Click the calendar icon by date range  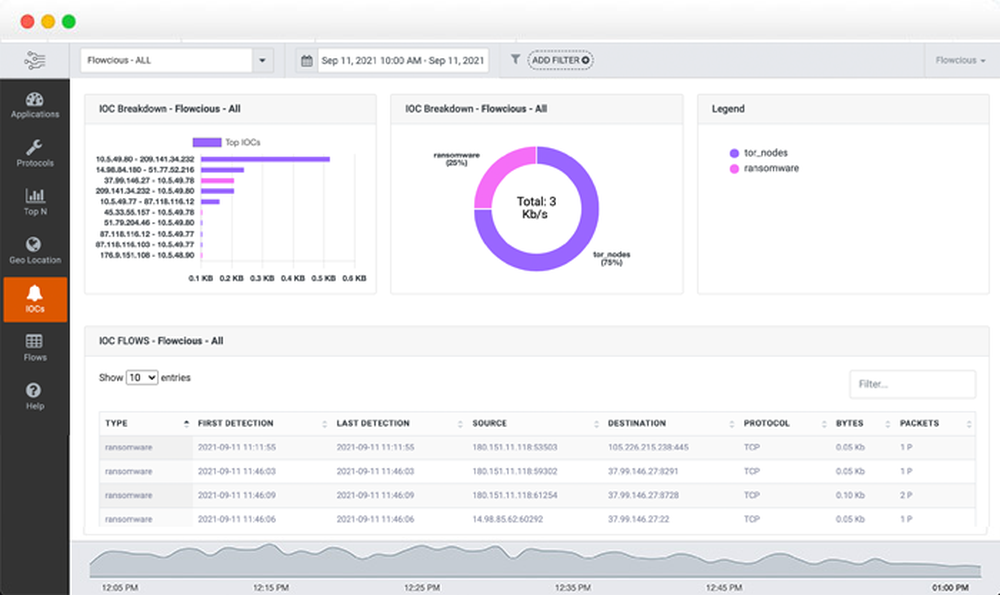(x=307, y=61)
